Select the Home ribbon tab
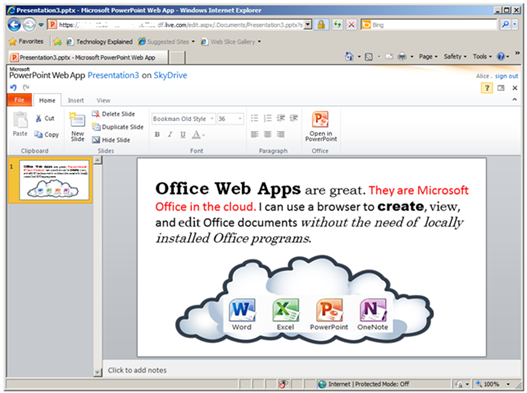 (47, 100)
